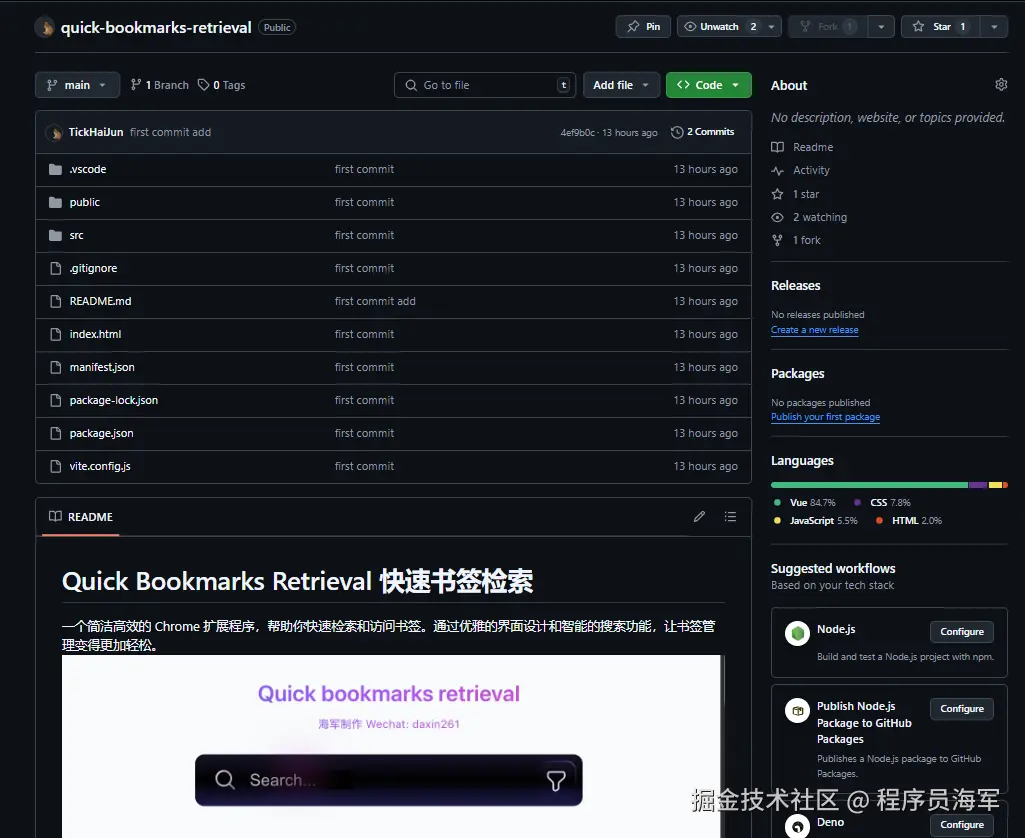Click the Activity pulse icon in About
1025x838 pixels.
coord(777,170)
